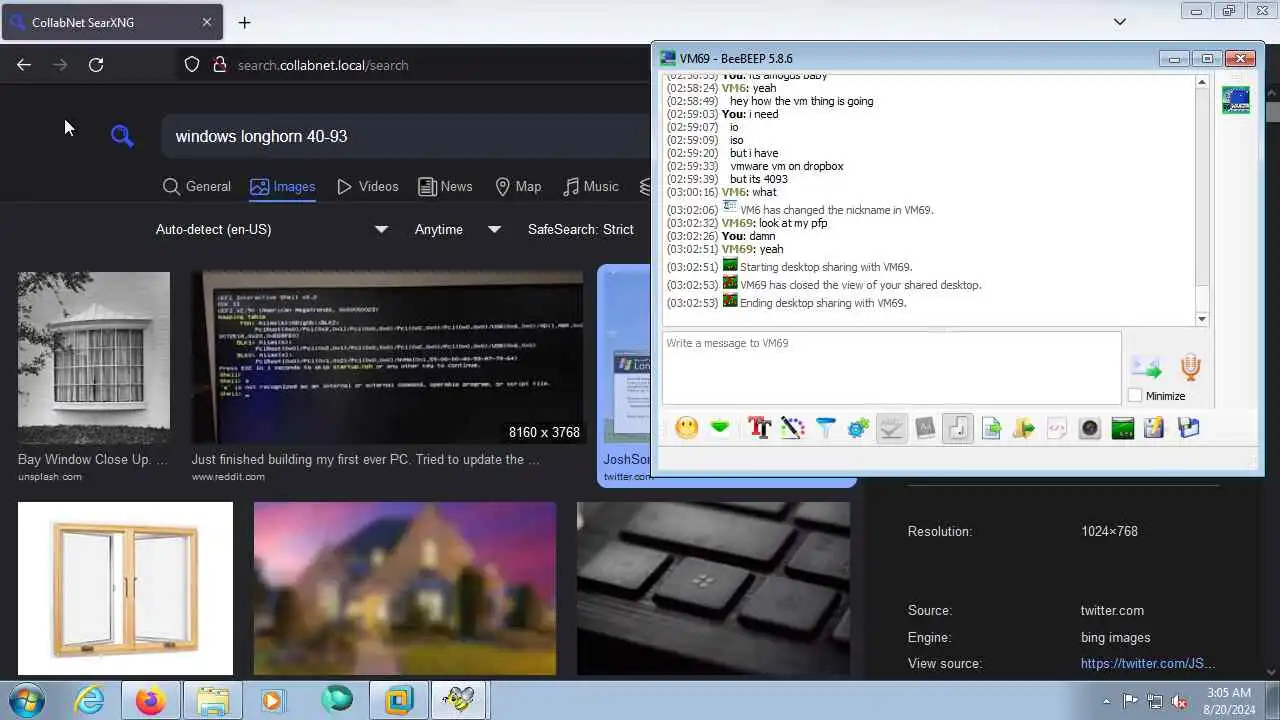Open the View source twitter.com link
This screenshot has height=720, width=1280.
[x=1148, y=663]
